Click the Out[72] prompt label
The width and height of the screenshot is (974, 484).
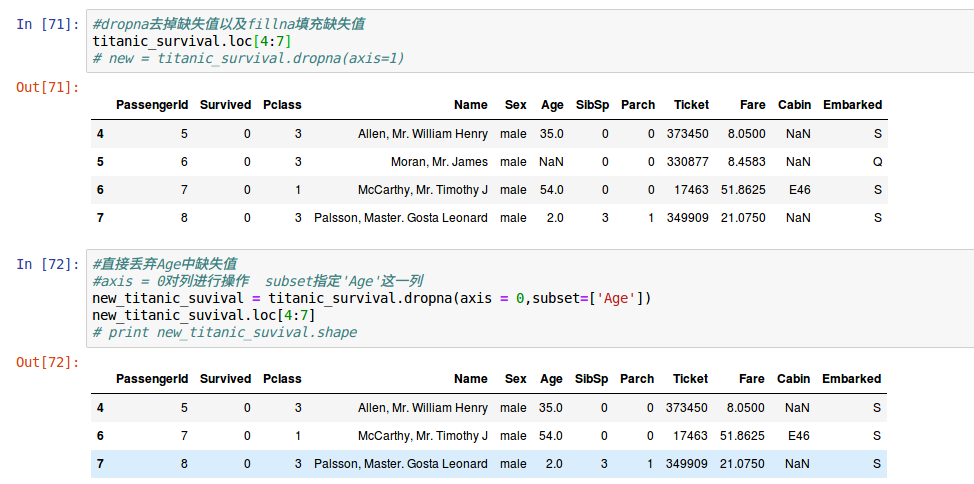click(48, 362)
